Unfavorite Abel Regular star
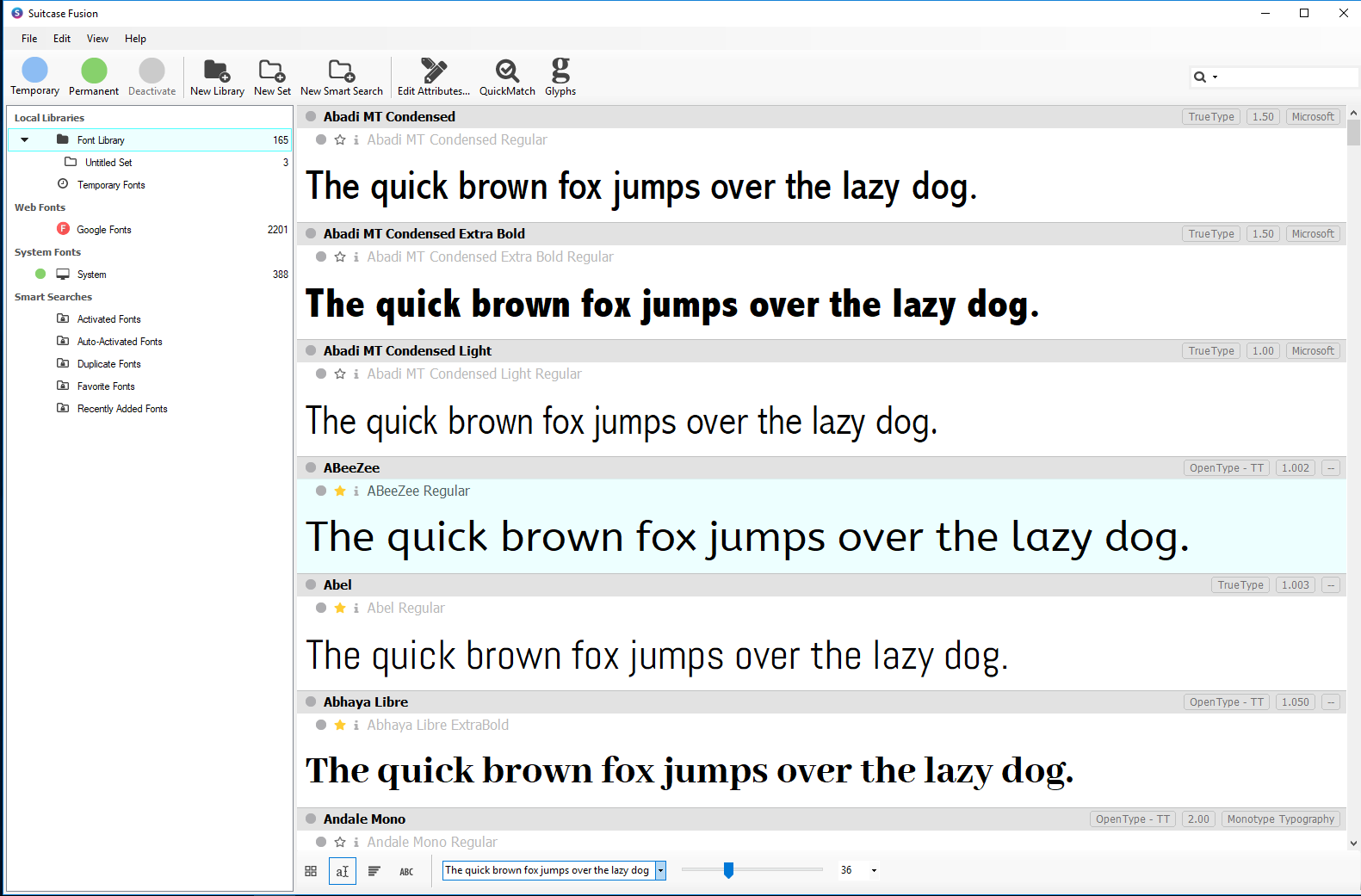Viewport: 1361px width, 896px height. pyautogui.click(x=340, y=608)
